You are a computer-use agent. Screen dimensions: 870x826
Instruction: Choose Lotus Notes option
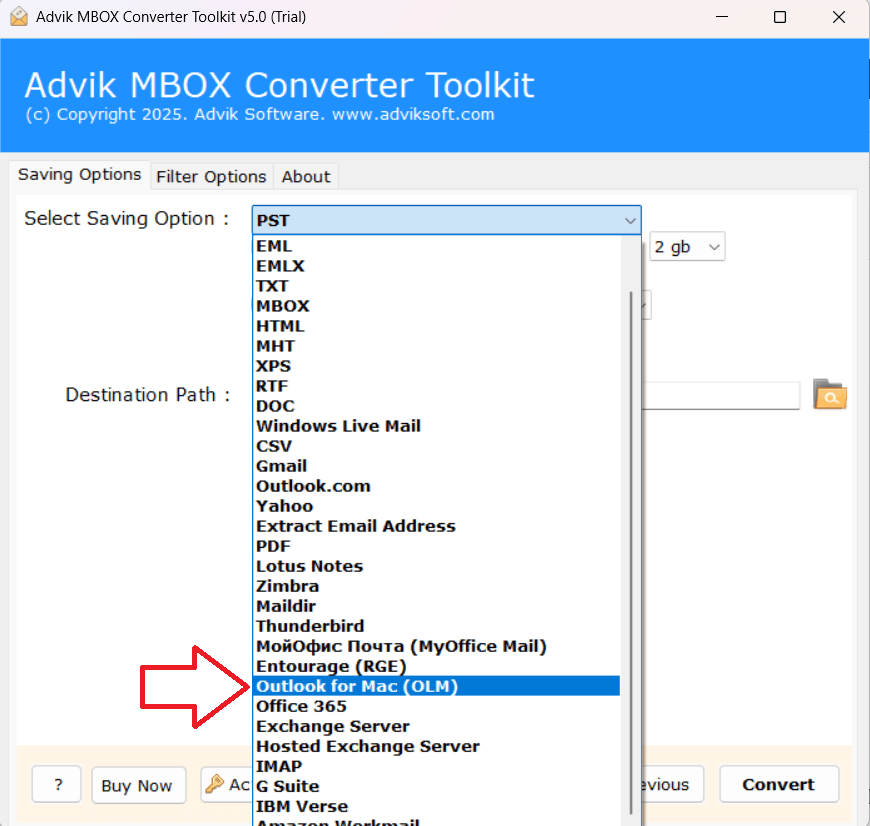pos(436,566)
